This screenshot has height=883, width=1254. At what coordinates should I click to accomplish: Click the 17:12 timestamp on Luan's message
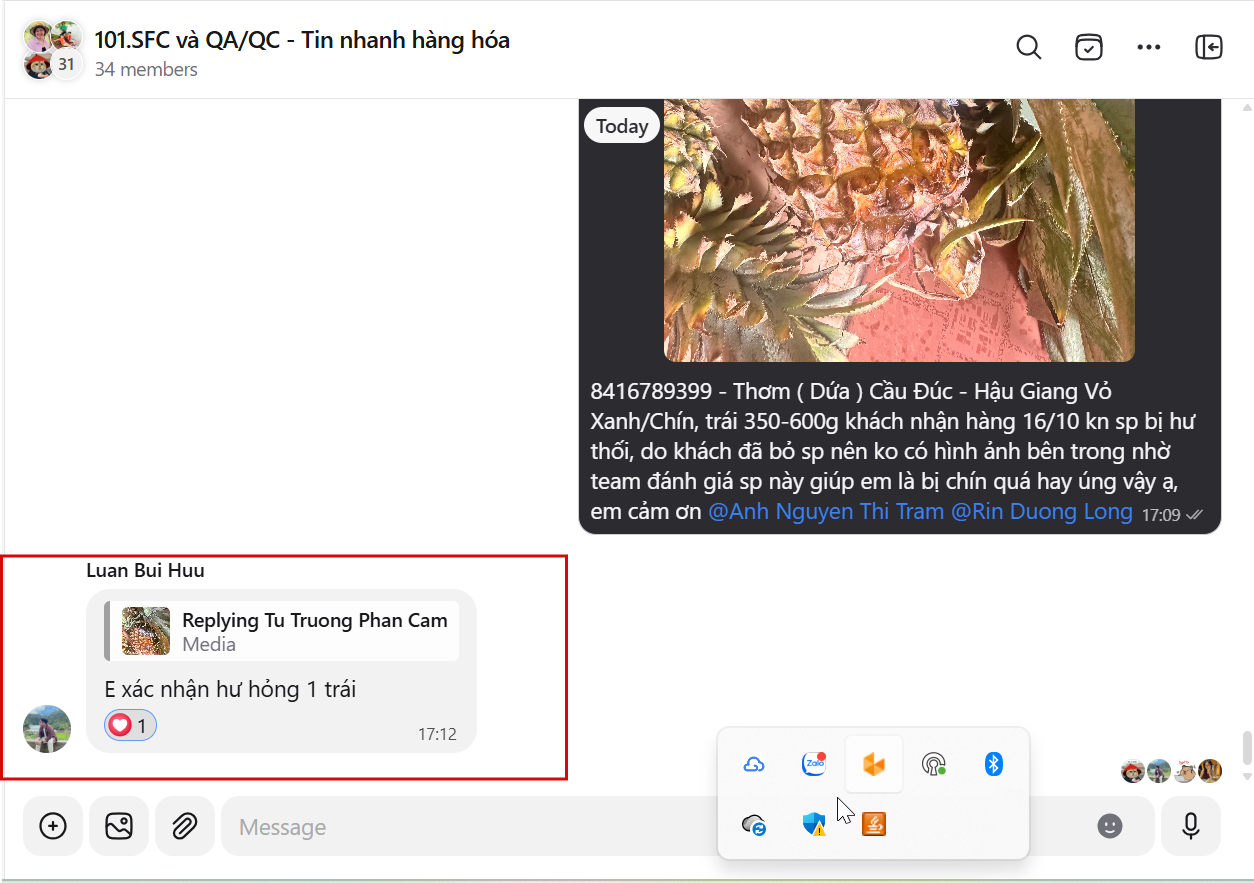437,734
